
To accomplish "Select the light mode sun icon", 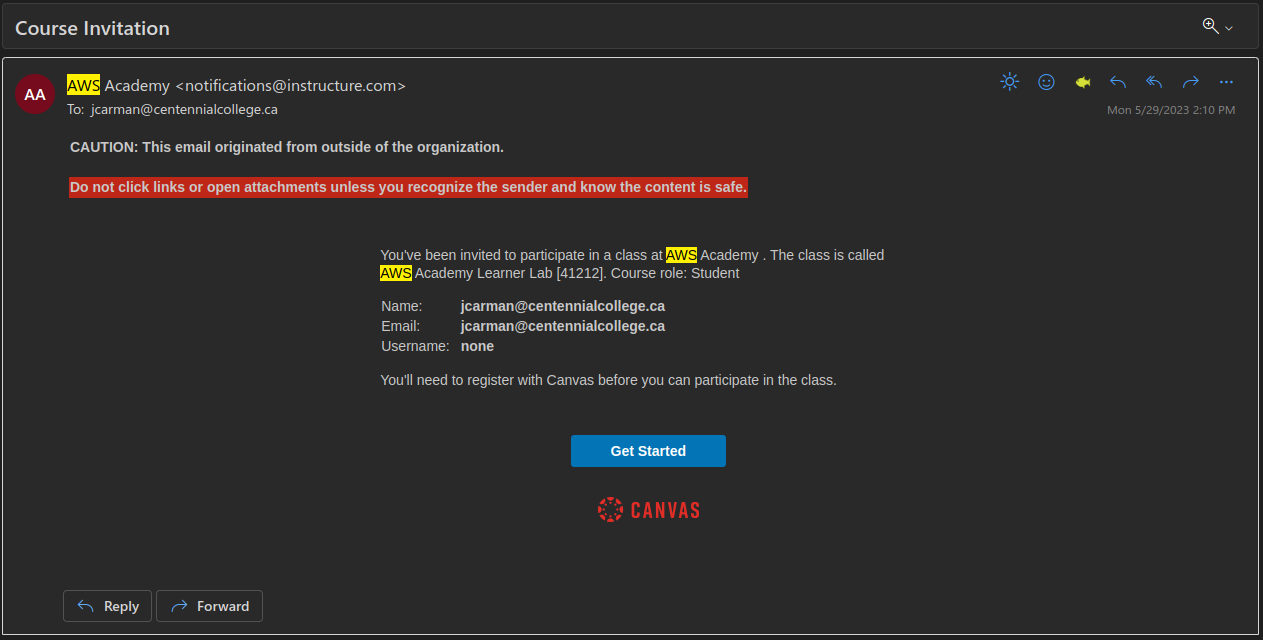I will [1009, 82].
